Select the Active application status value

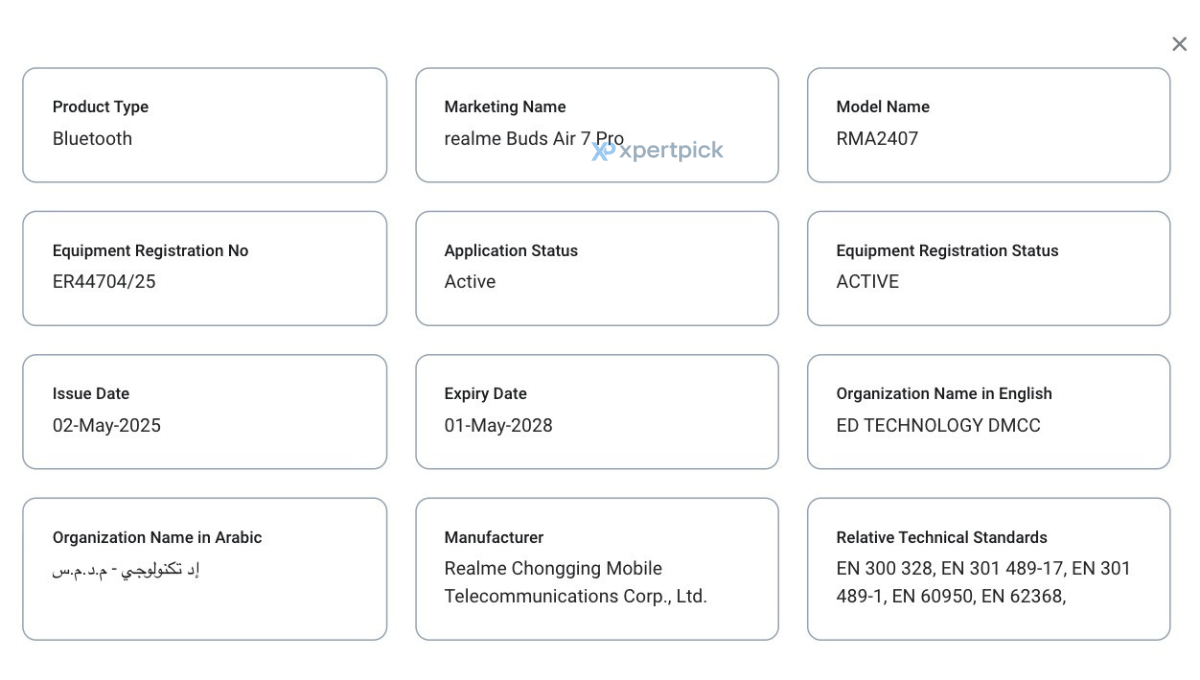tap(470, 282)
